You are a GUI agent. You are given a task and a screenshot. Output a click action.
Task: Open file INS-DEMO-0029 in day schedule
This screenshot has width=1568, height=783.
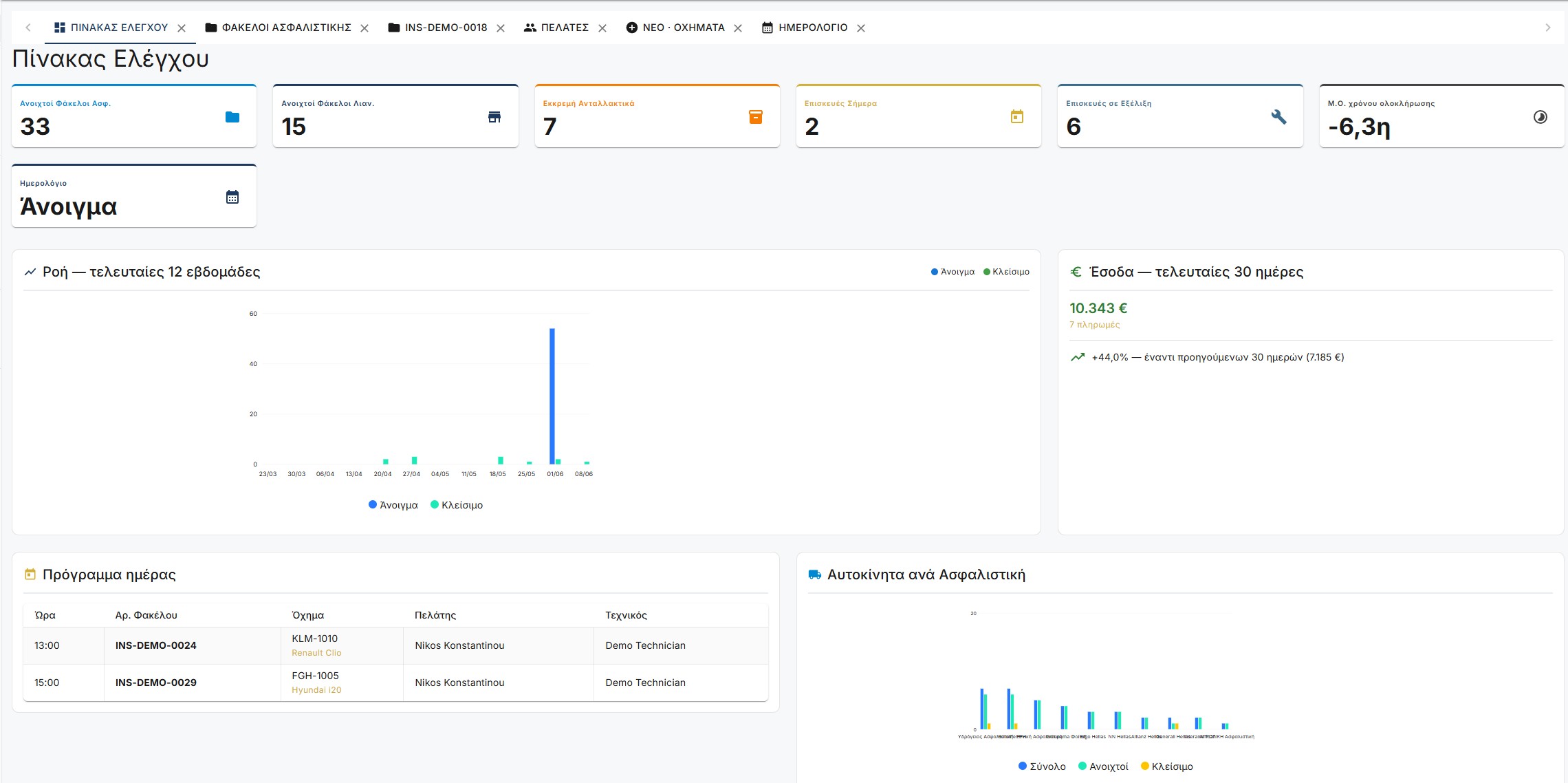pyautogui.click(x=156, y=683)
